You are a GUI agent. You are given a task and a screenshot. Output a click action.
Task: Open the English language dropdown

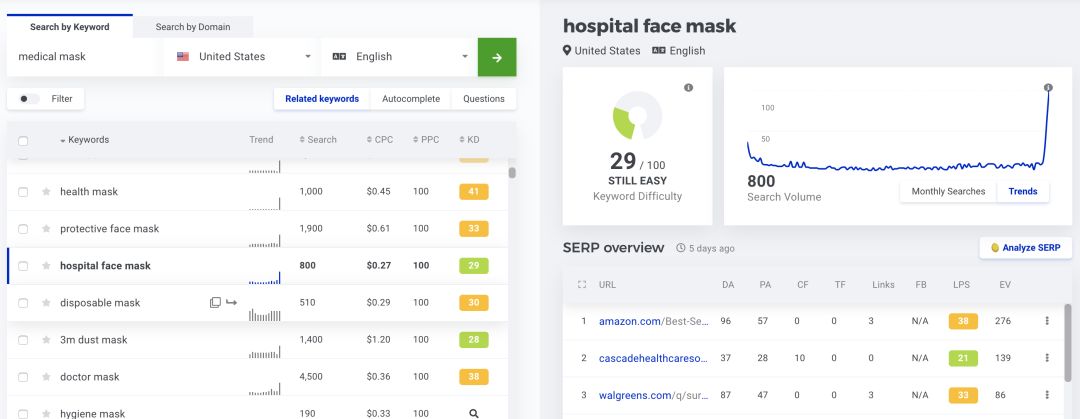tap(400, 57)
